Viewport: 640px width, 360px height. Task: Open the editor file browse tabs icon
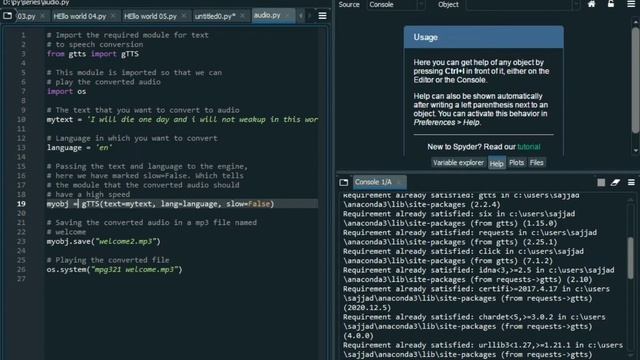(x=7, y=16)
